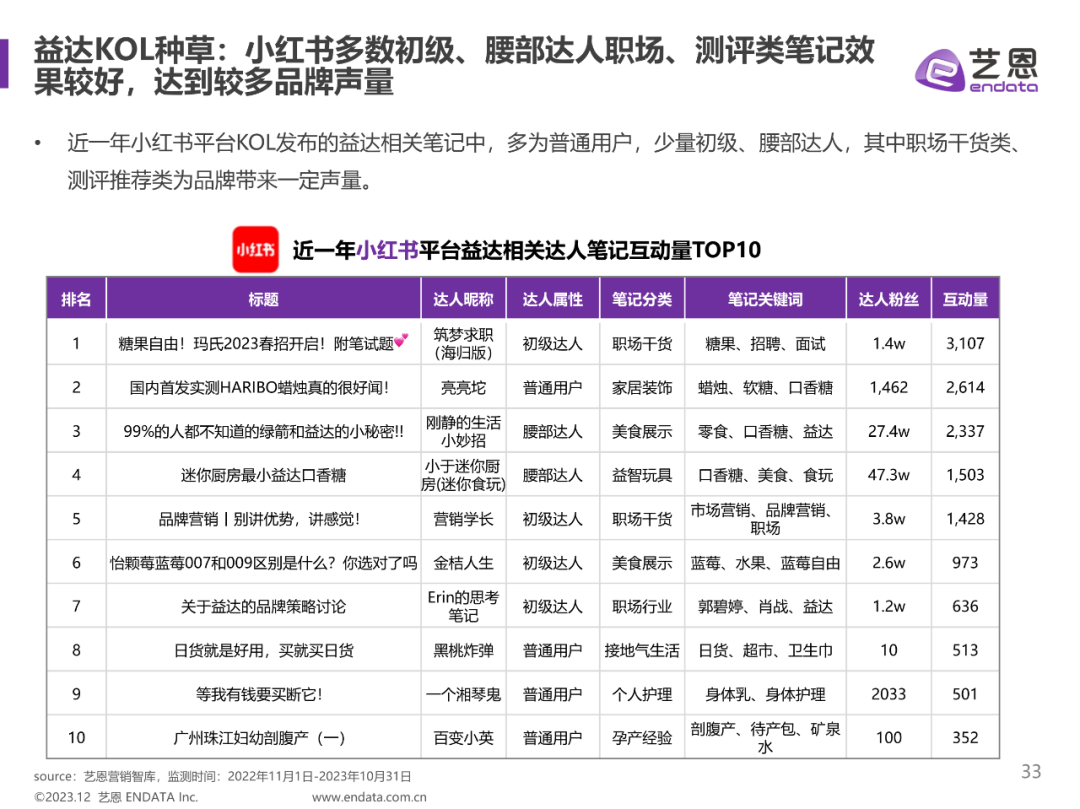Click page number 33
Screen dimensions: 1080x809
(1031, 771)
